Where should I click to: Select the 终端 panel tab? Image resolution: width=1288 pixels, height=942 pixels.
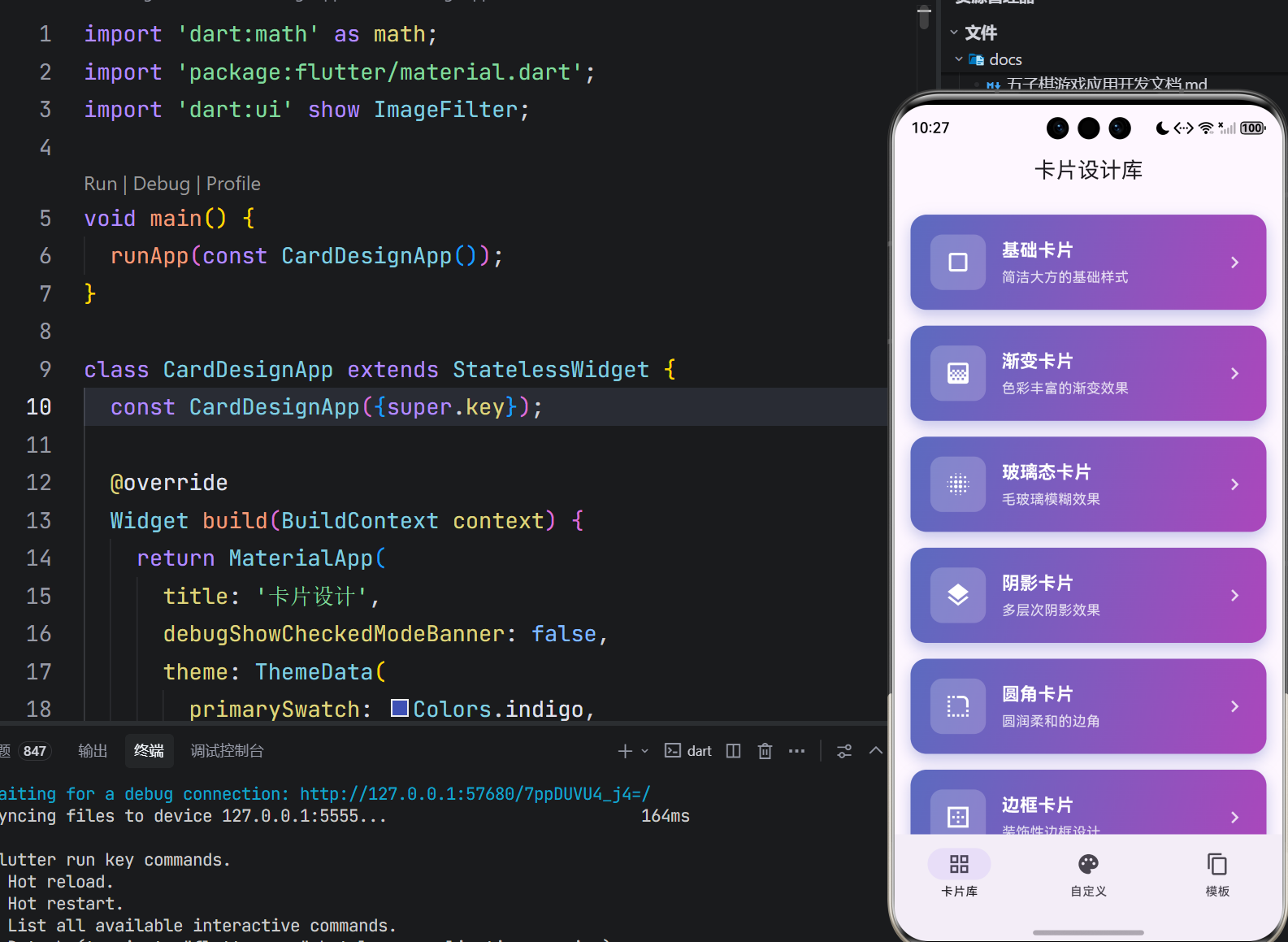[149, 751]
